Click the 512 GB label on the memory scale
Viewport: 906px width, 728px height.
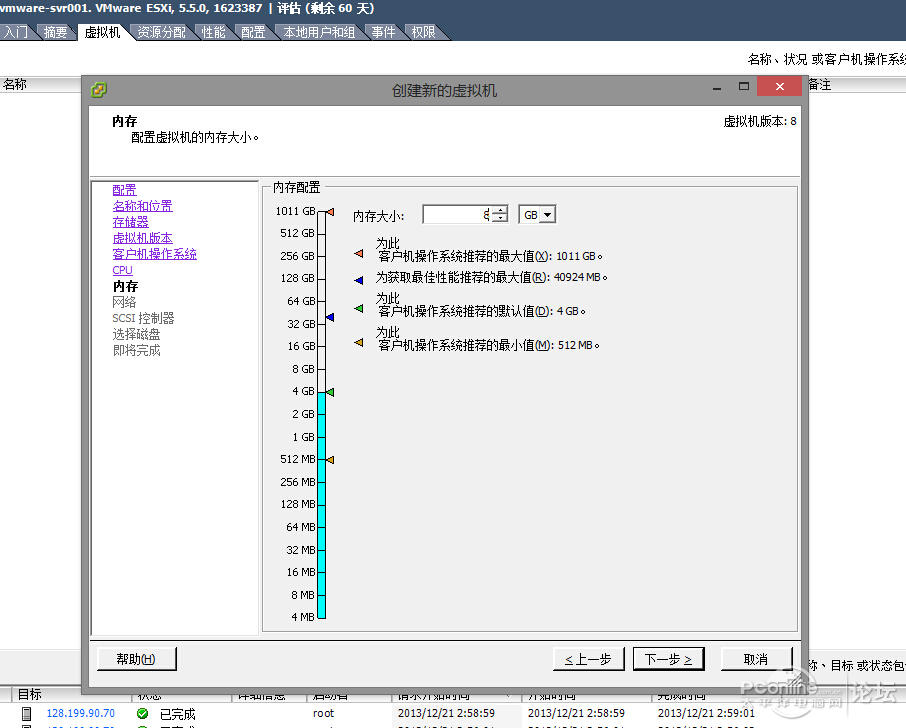pos(298,233)
